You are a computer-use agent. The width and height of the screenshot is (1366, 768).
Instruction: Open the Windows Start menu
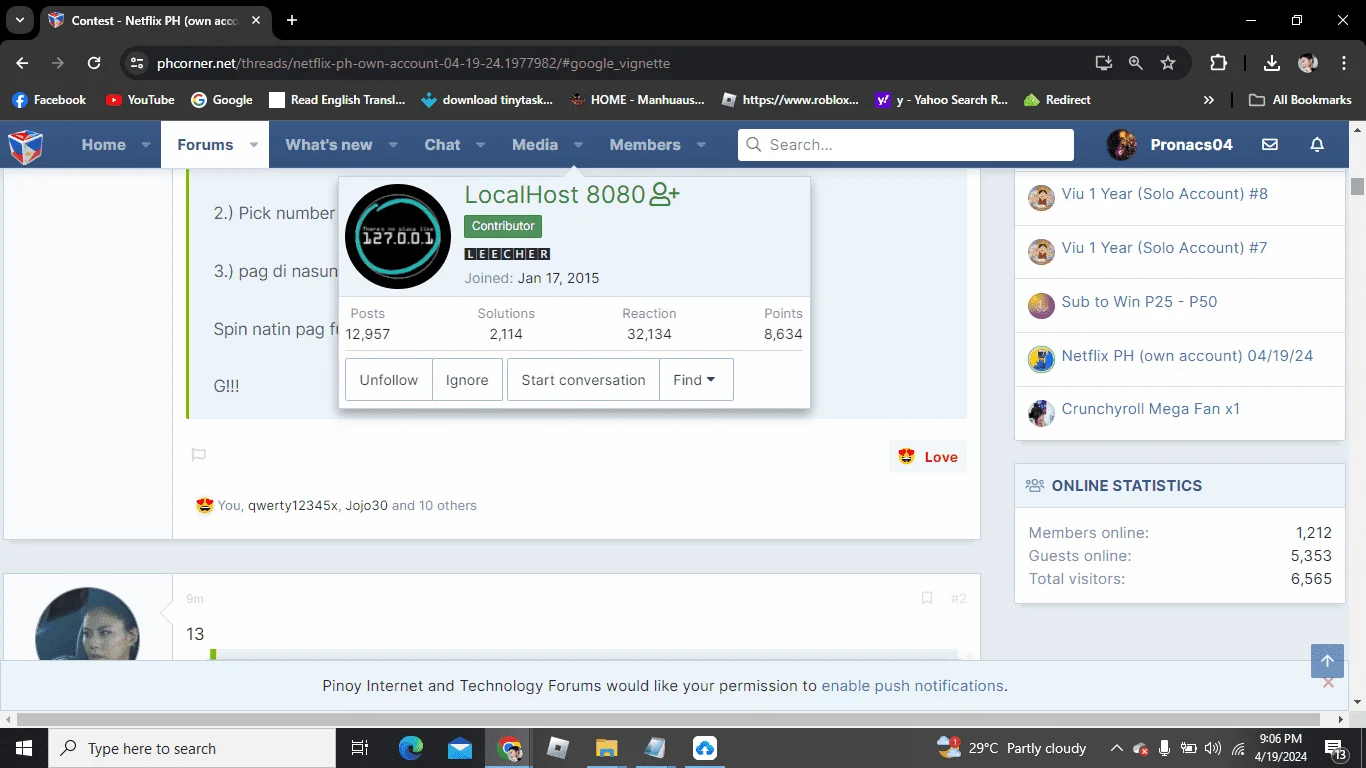pos(24,748)
